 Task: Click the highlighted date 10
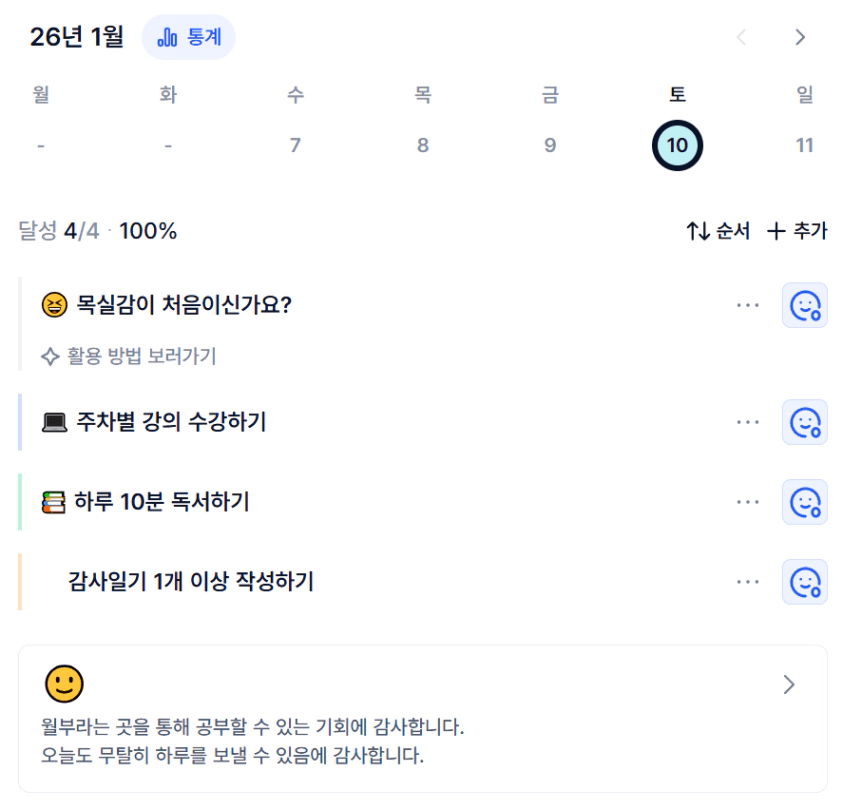[x=677, y=145]
